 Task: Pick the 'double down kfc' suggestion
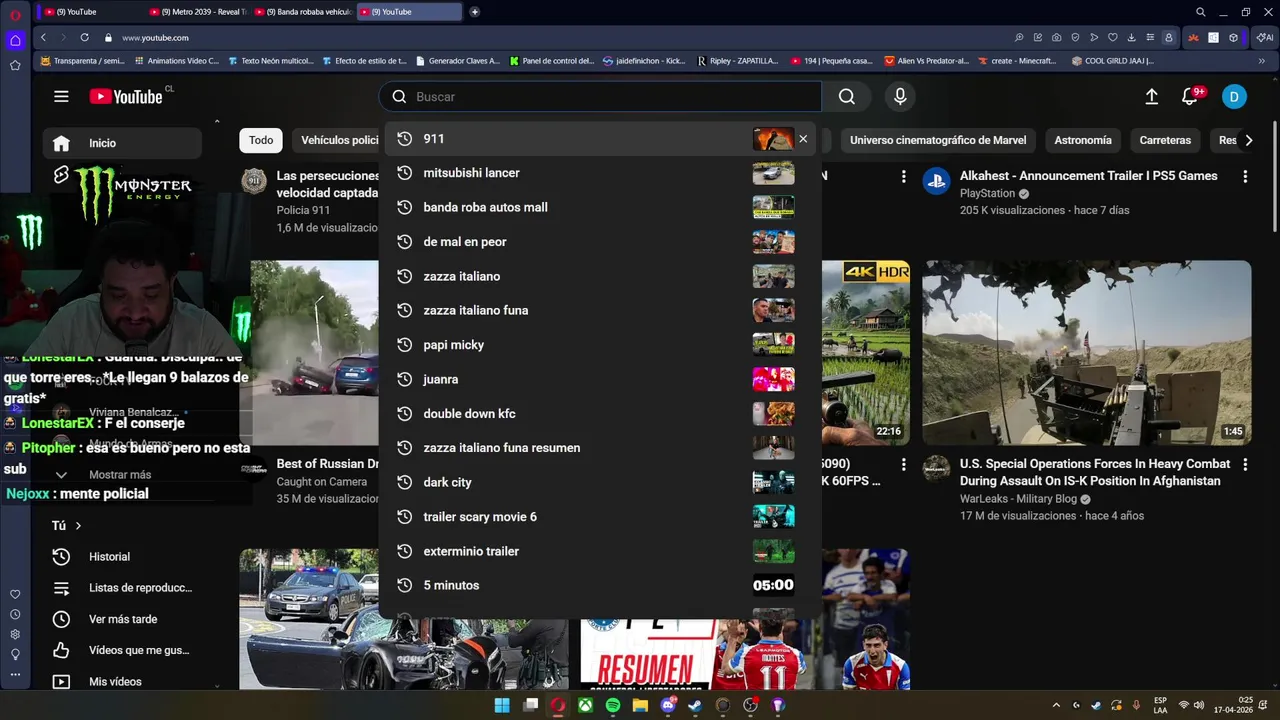click(600, 413)
